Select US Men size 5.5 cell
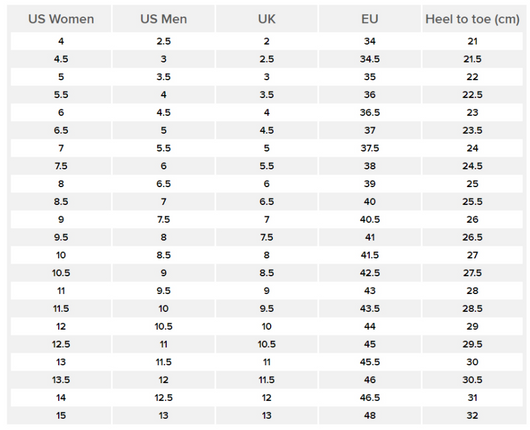This screenshot has height=430, width=530. coord(164,148)
